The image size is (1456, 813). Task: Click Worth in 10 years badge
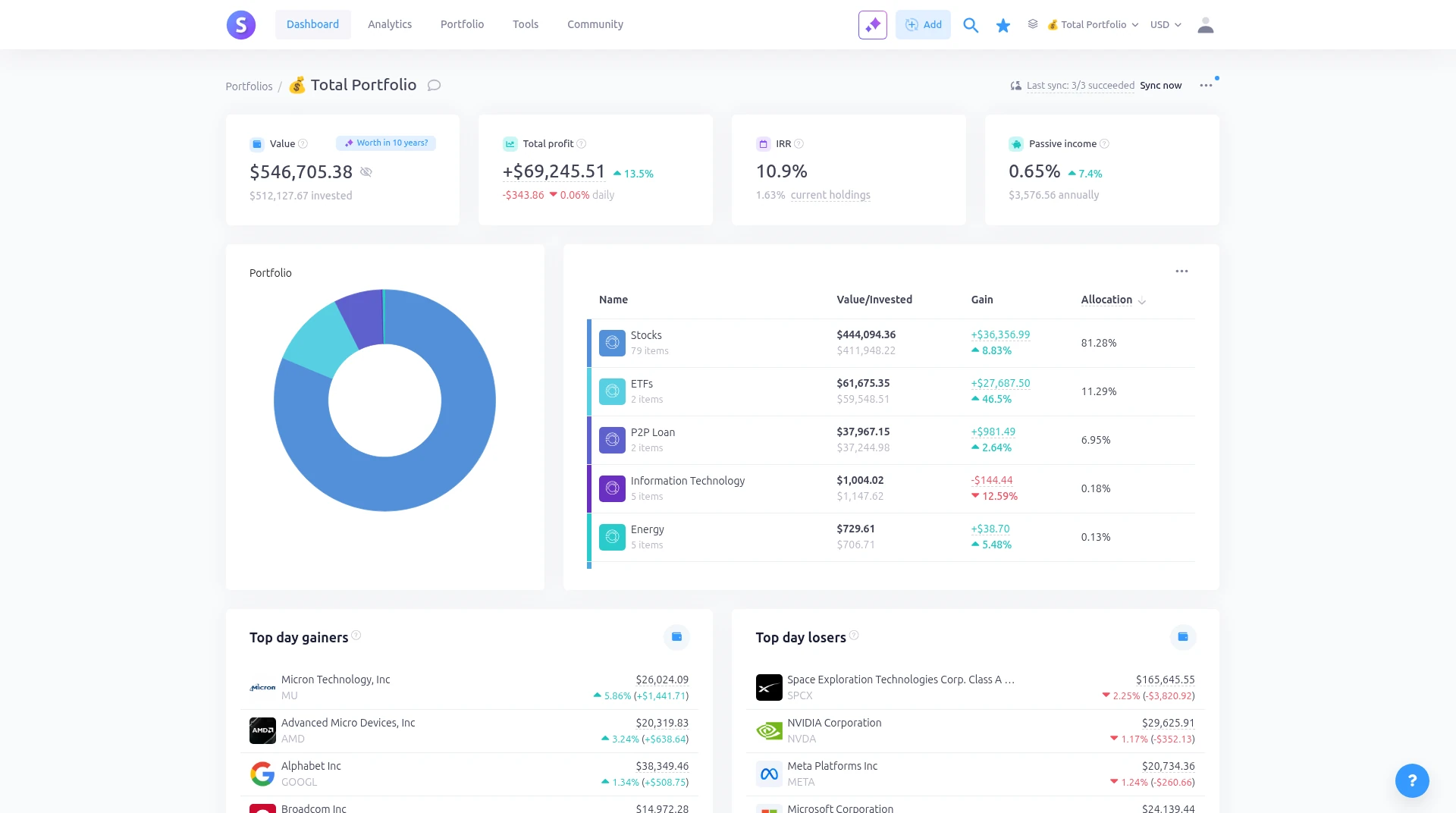tap(386, 143)
